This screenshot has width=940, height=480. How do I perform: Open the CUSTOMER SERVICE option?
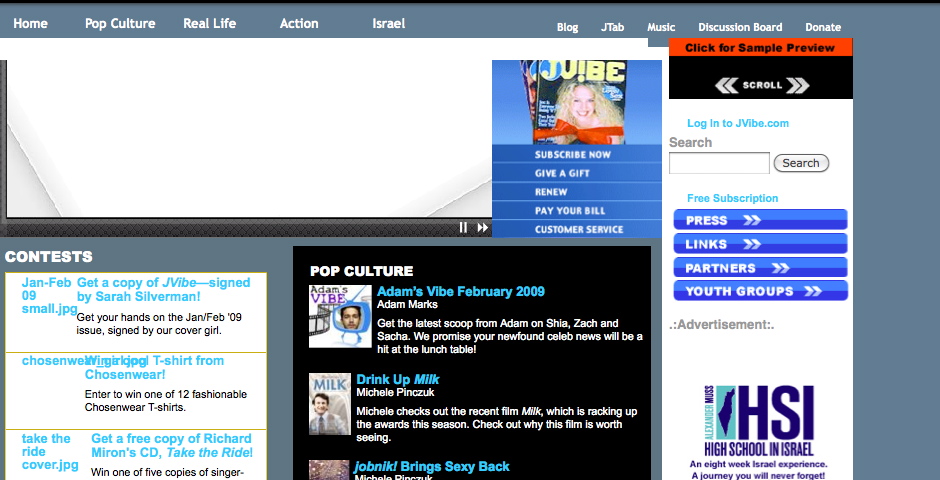point(579,230)
